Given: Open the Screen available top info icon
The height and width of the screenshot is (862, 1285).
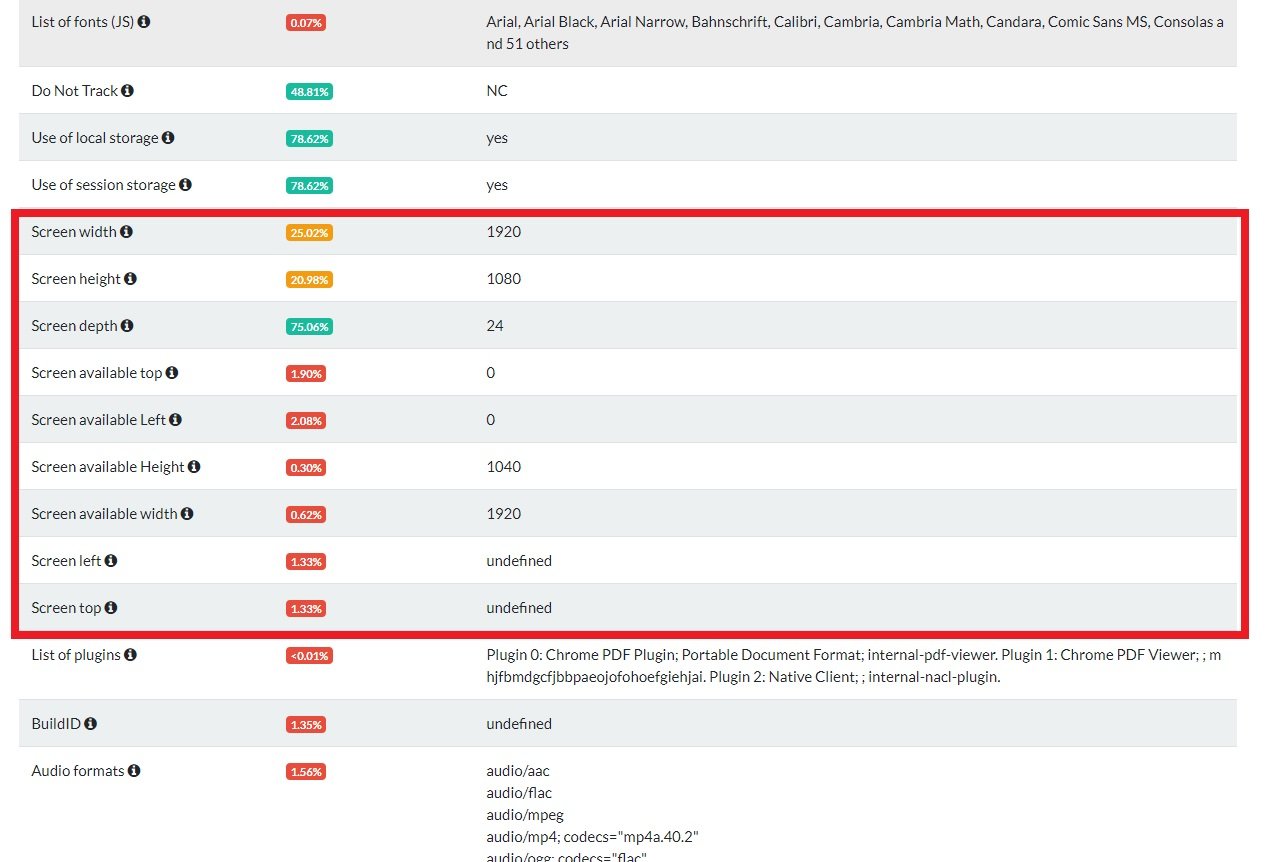Looking at the screenshot, I should pyautogui.click(x=172, y=373).
